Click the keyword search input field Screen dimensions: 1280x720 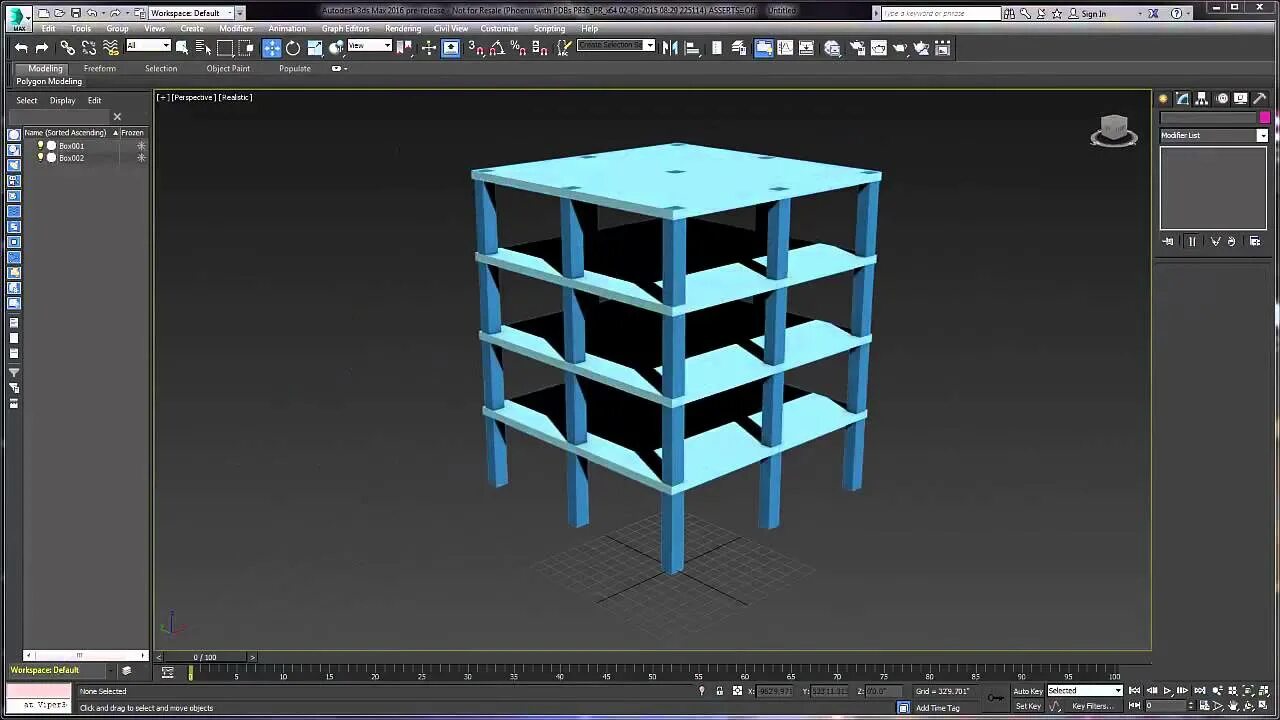[x=940, y=14]
